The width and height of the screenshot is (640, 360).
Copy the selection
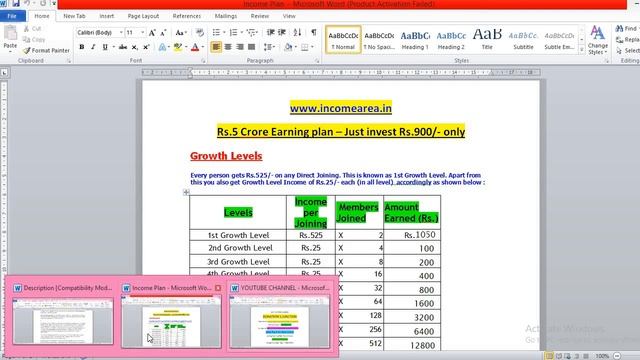(34, 40)
